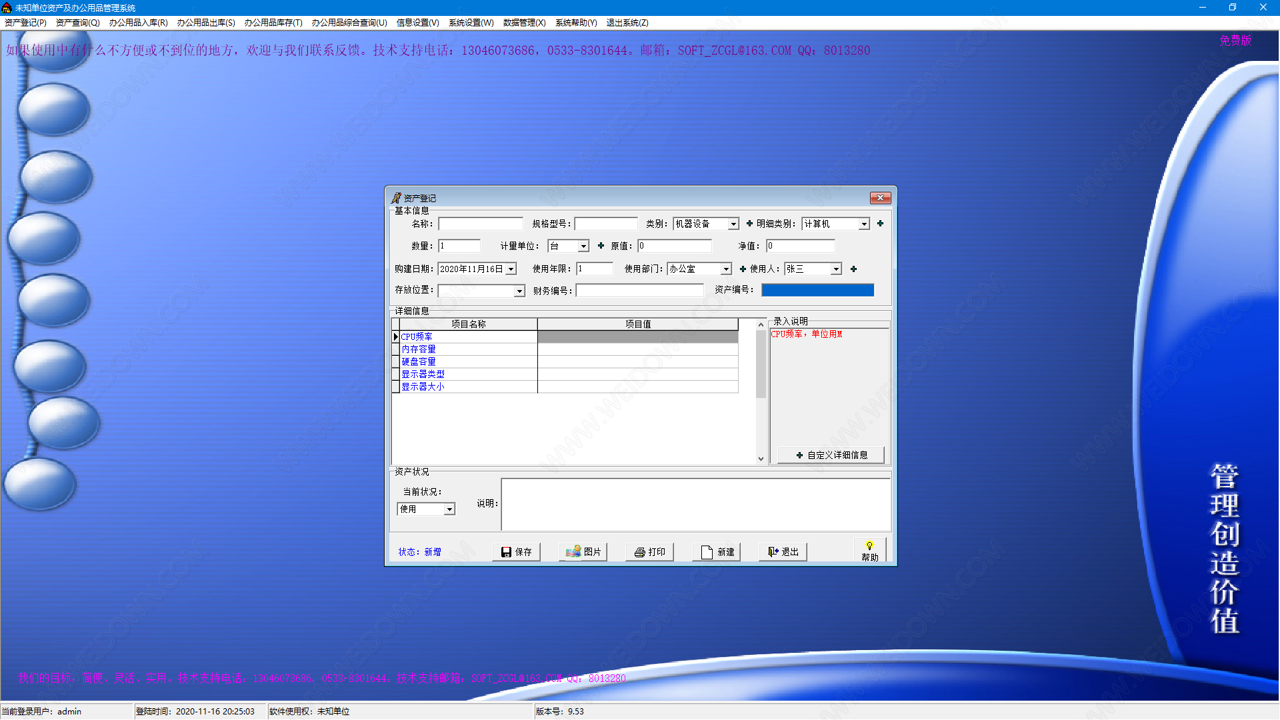Open 帮助 lightbulb help button

coord(870,551)
